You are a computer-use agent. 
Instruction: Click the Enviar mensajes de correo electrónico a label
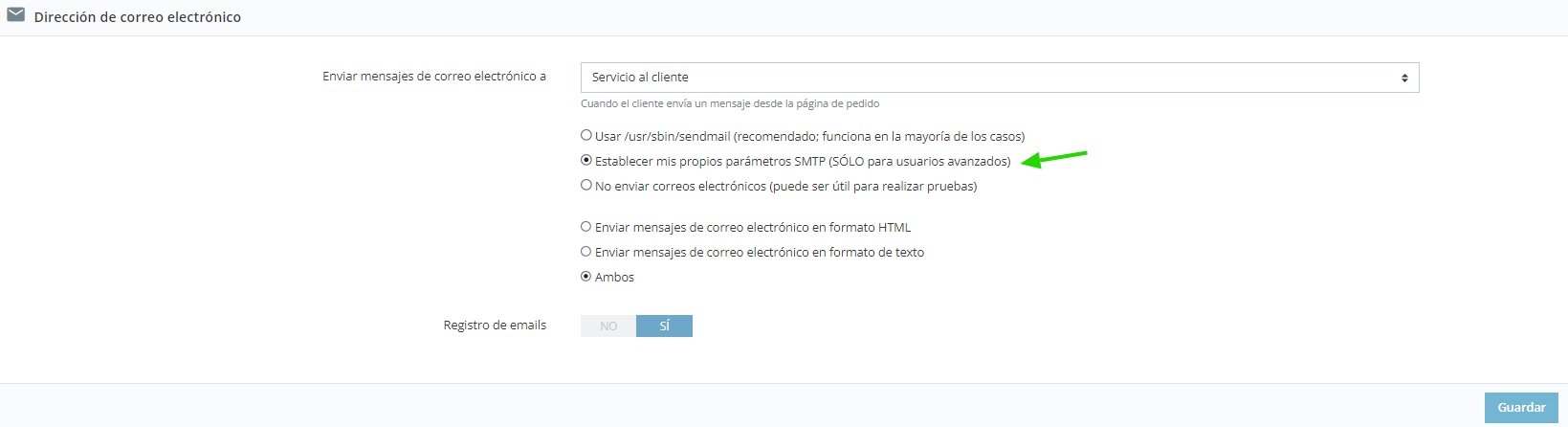434,77
